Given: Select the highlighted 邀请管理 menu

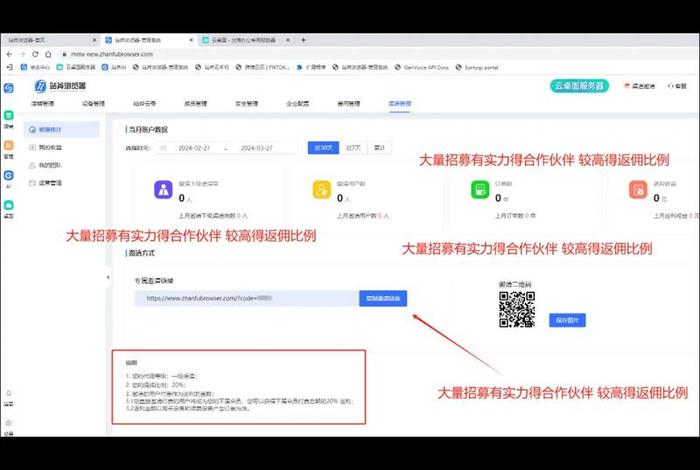Looking at the screenshot, I should (x=400, y=104).
